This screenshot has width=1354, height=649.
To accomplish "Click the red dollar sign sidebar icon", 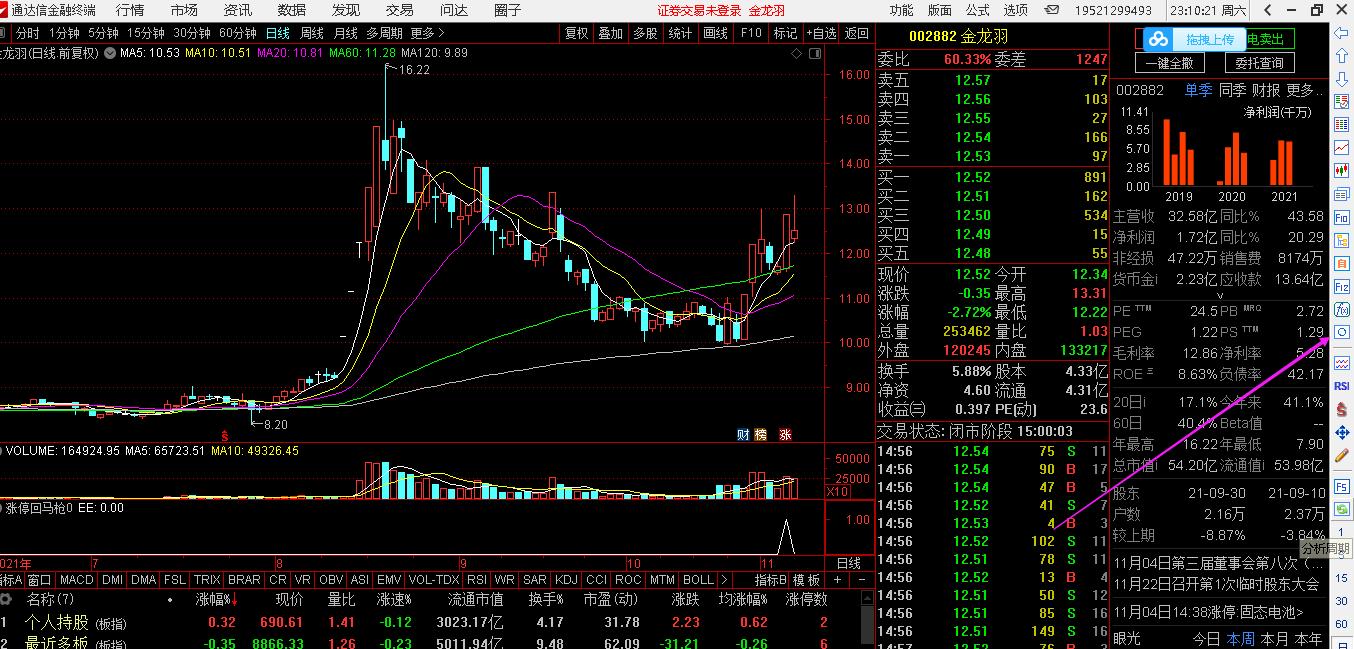I will click(x=1342, y=409).
